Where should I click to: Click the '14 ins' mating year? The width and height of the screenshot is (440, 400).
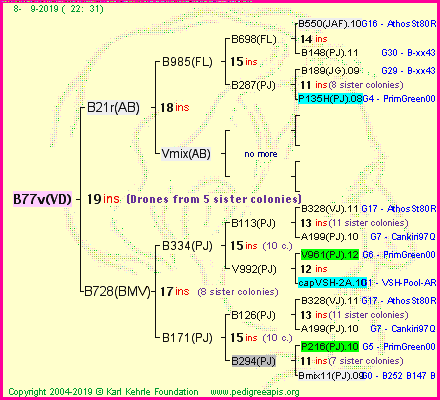314,39
